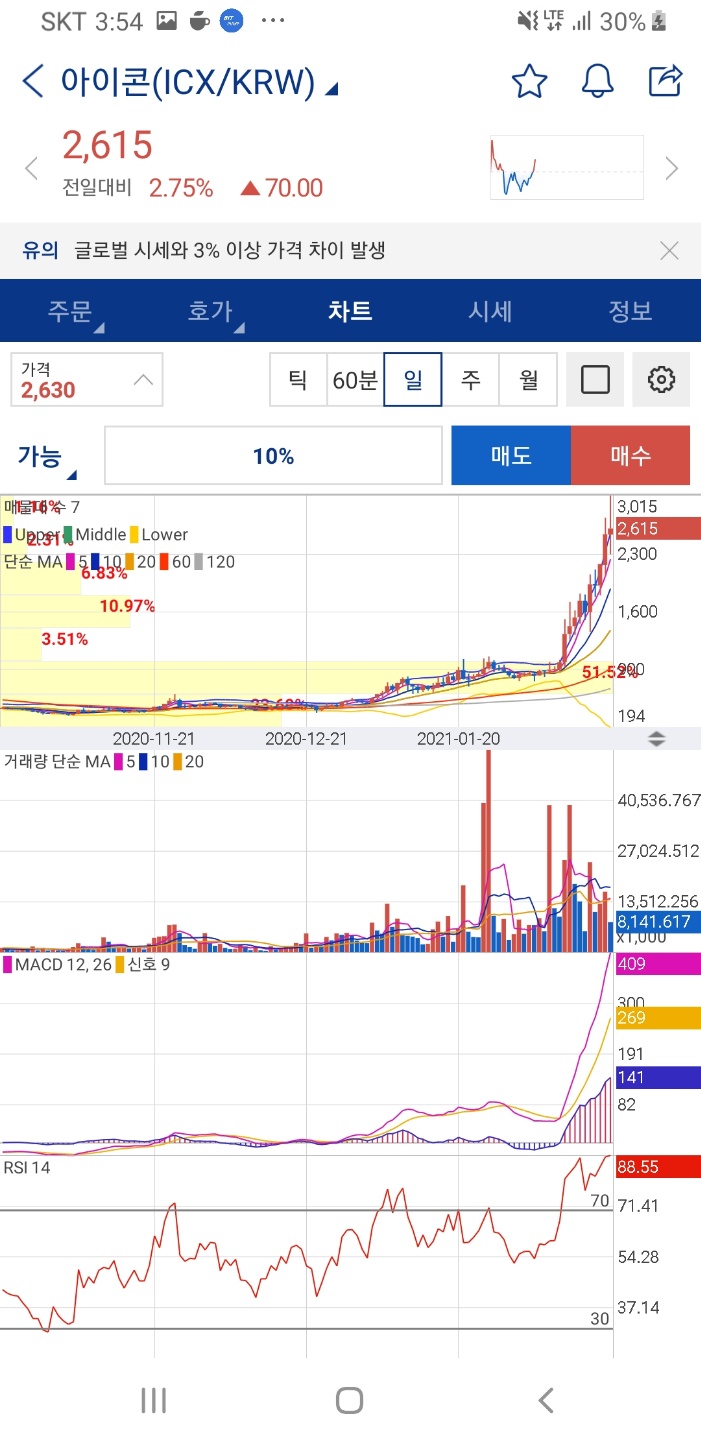Open chart settings gear icon
Image resolution: width=701 pixels, height=1440 pixels.
pos(661,380)
